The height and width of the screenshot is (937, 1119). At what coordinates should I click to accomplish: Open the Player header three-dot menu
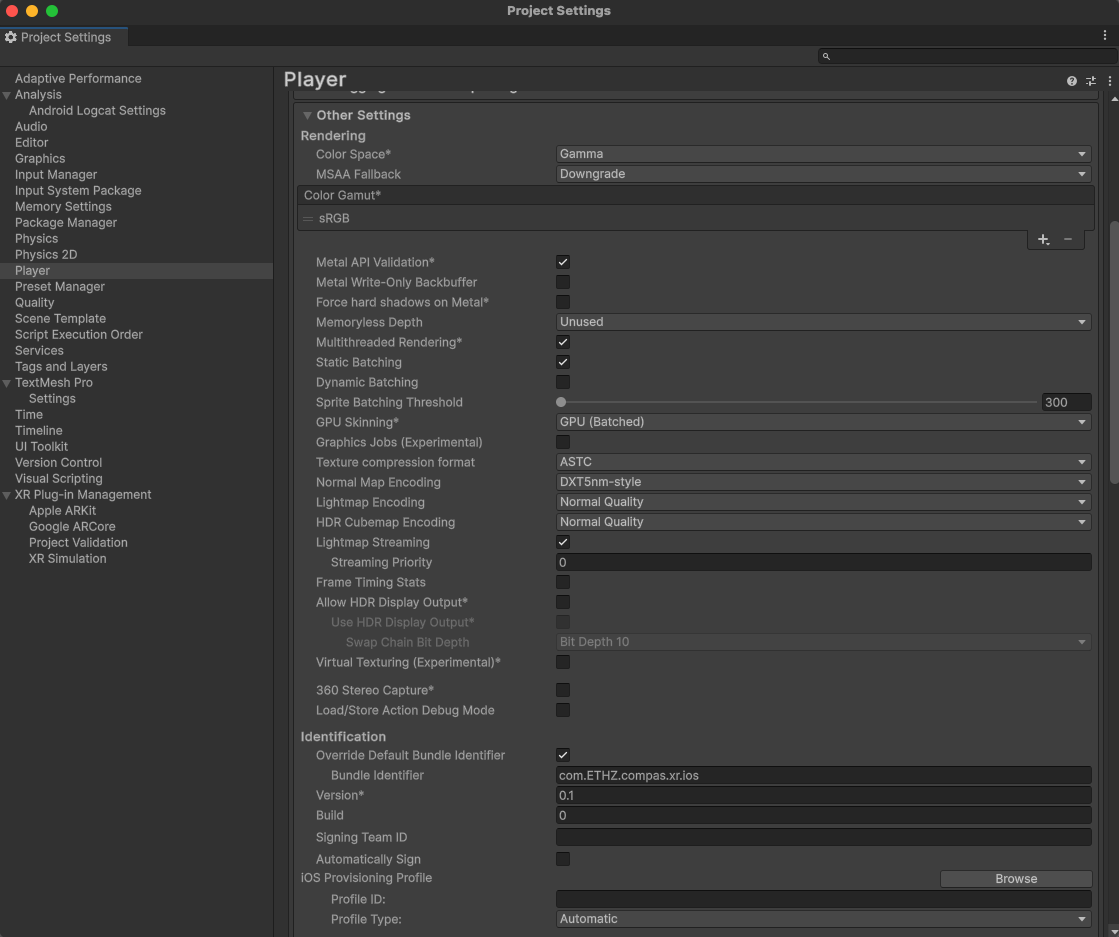1109,81
